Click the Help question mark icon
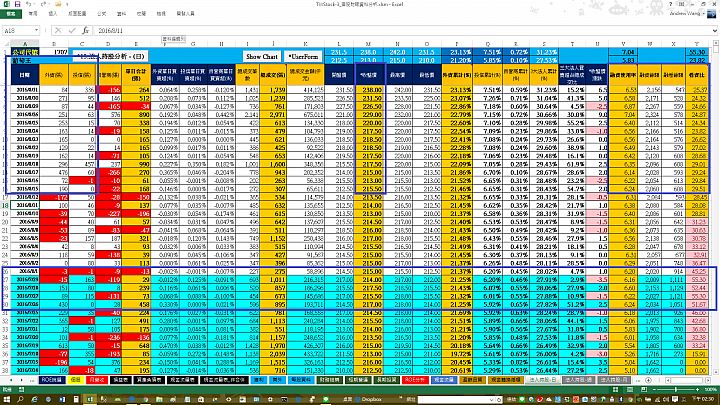 670,4
